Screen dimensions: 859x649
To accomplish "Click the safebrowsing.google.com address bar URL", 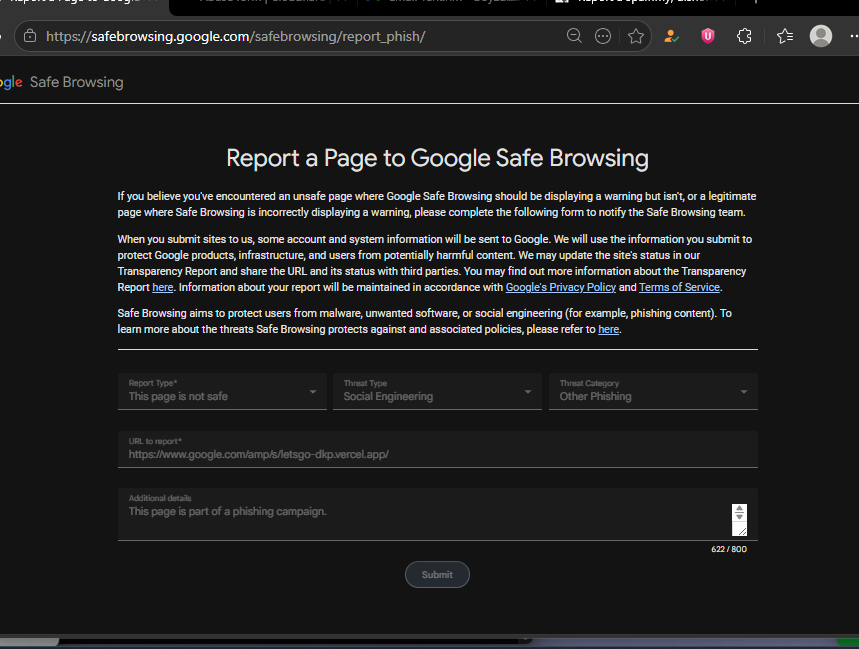I will tap(236, 36).
